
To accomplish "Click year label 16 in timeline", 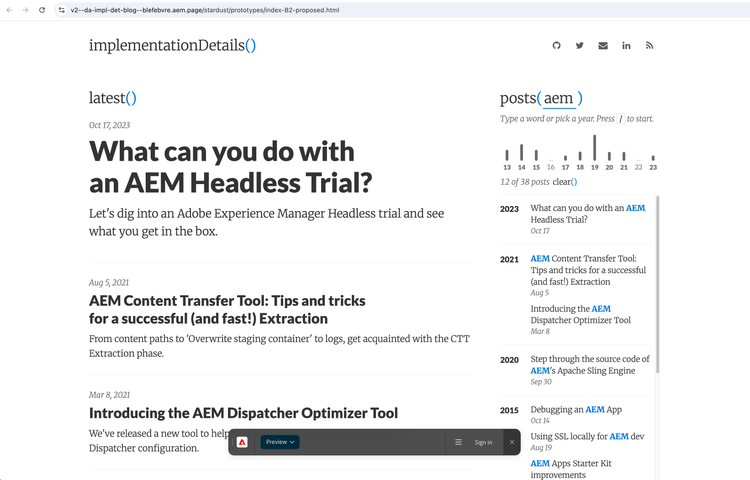I will pyautogui.click(x=551, y=167).
